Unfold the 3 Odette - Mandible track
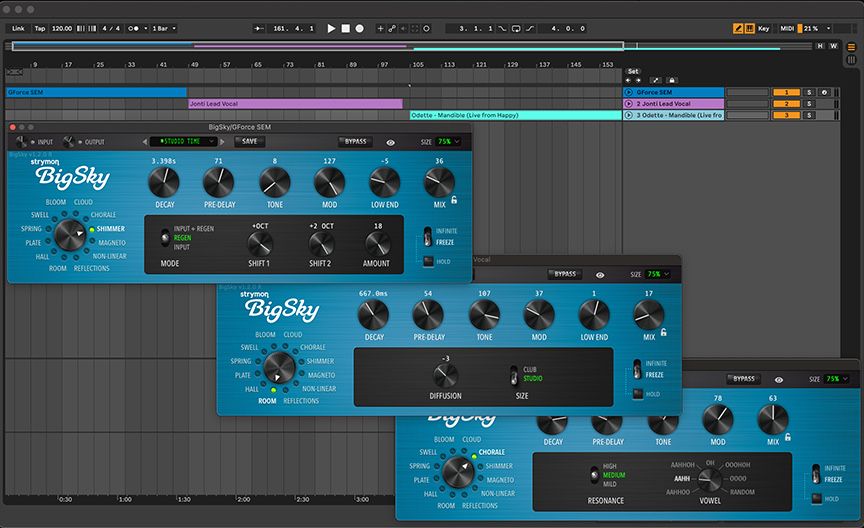Image resolution: width=864 pixels, height=528 pixels. point(628,115)
